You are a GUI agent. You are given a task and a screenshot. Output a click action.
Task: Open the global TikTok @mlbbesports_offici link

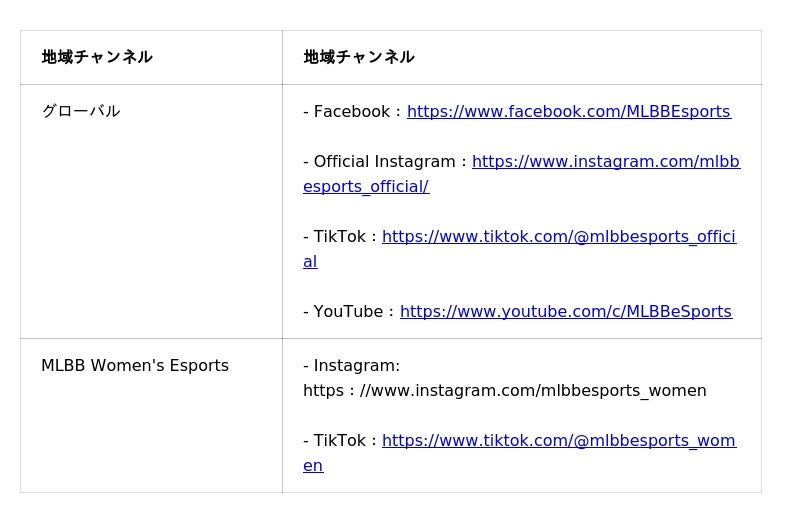pyautogui.click(x=558, y=237)
